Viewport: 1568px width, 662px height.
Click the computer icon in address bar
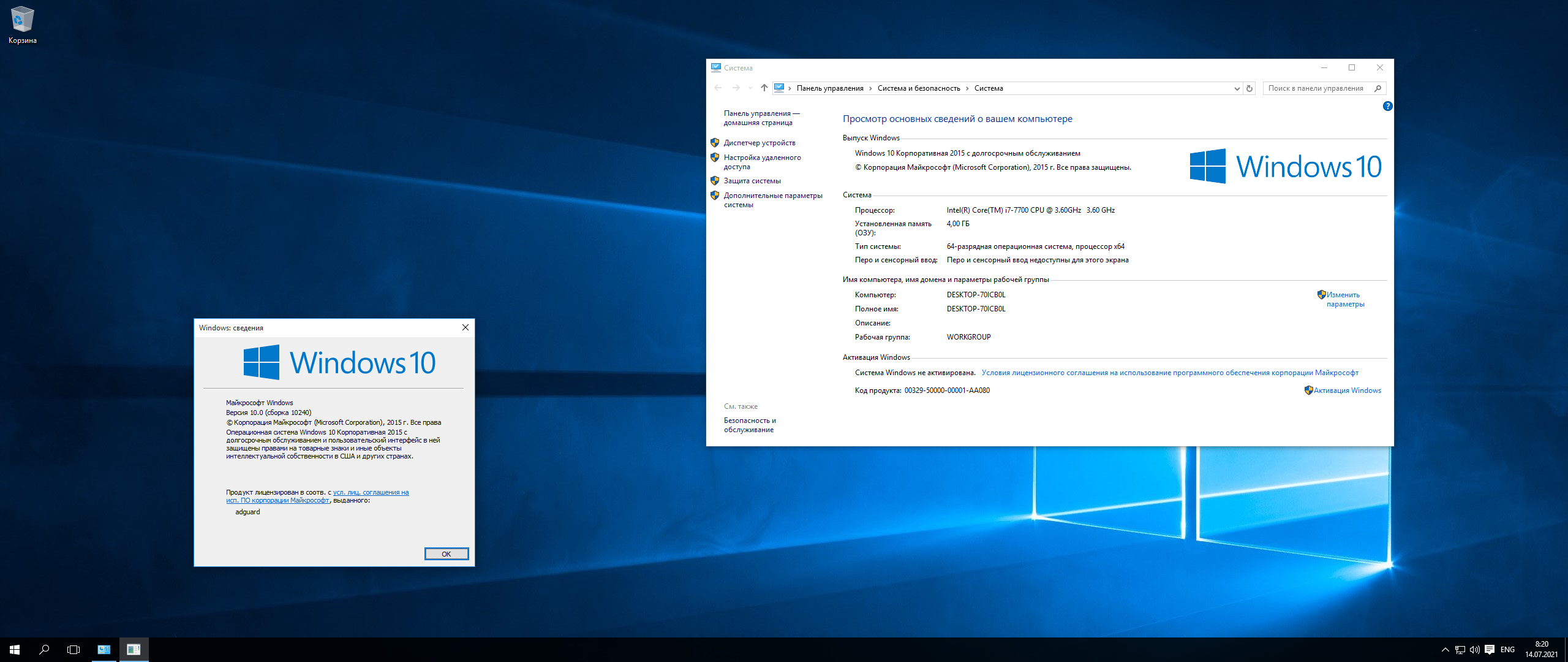(x=779, y=88)
